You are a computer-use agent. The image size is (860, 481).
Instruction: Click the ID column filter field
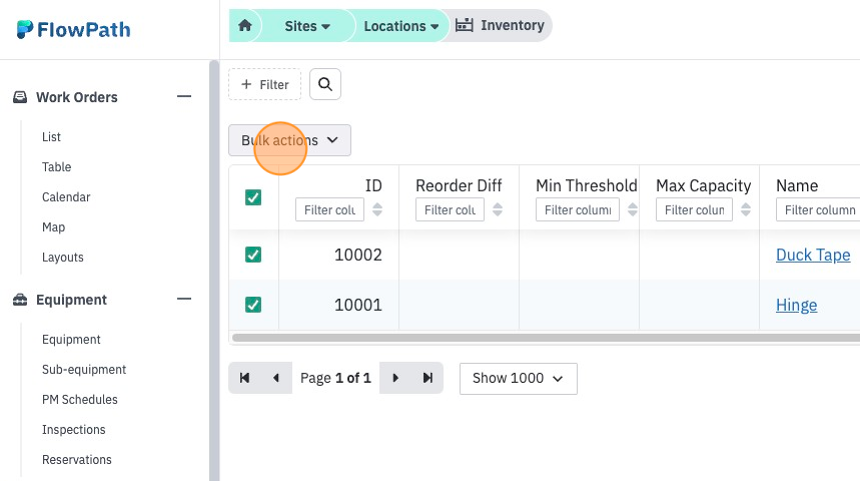pyautogui.click(x=330, y=210)
